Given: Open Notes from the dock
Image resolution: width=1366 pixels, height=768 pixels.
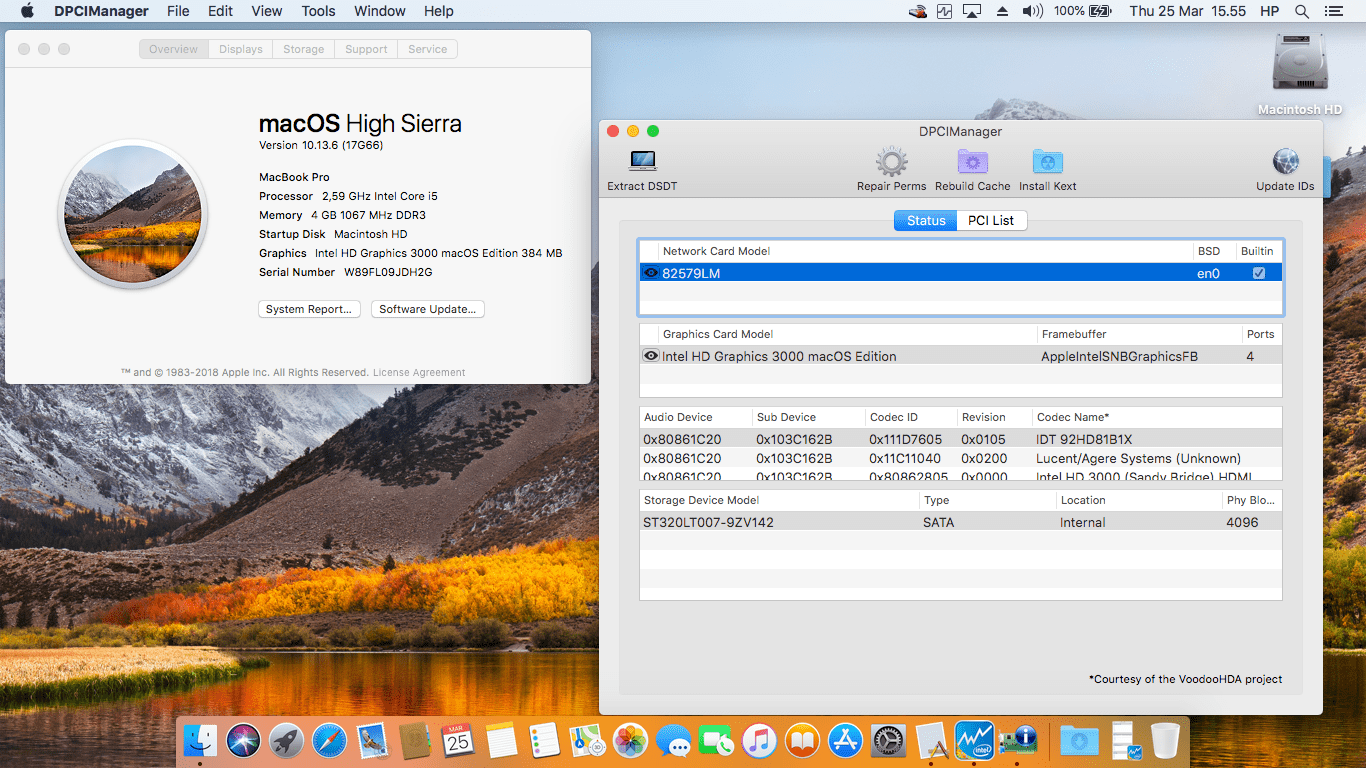Looking at the screenshot, I should (501, 741).
